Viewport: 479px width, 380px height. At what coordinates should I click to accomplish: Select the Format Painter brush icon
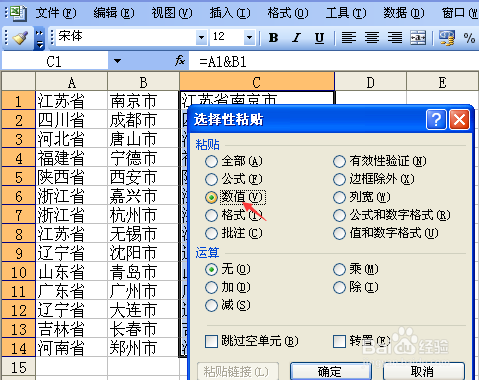pyautogui.click(x=21, y=38)
